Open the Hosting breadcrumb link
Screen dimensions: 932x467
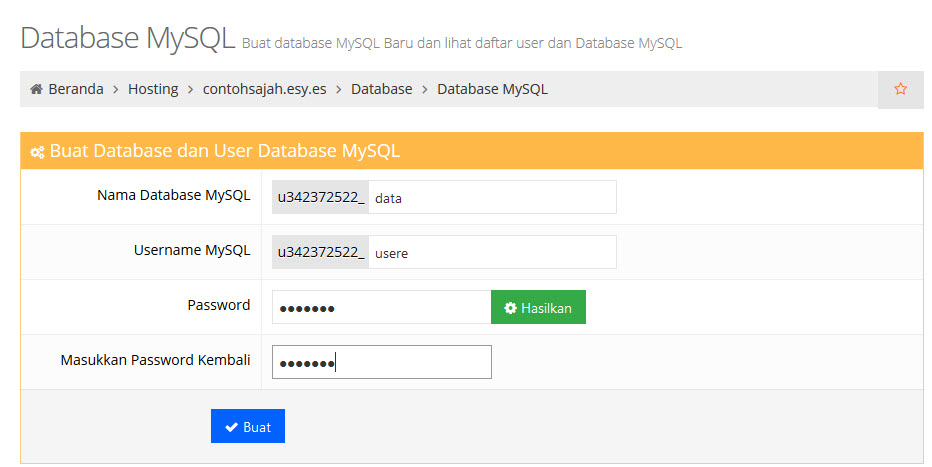[x=152, y=89]
